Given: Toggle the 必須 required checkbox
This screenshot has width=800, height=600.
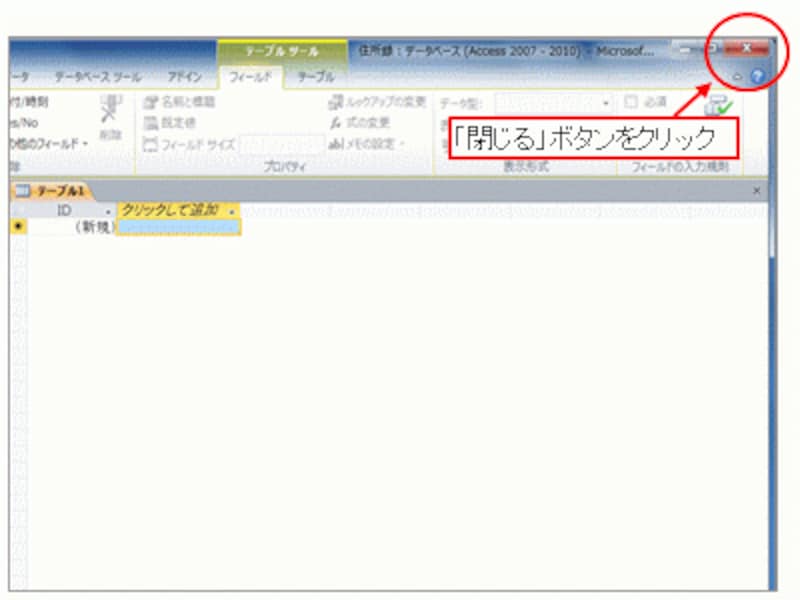Looking at the screenshot, I should [x=631, y=102].
